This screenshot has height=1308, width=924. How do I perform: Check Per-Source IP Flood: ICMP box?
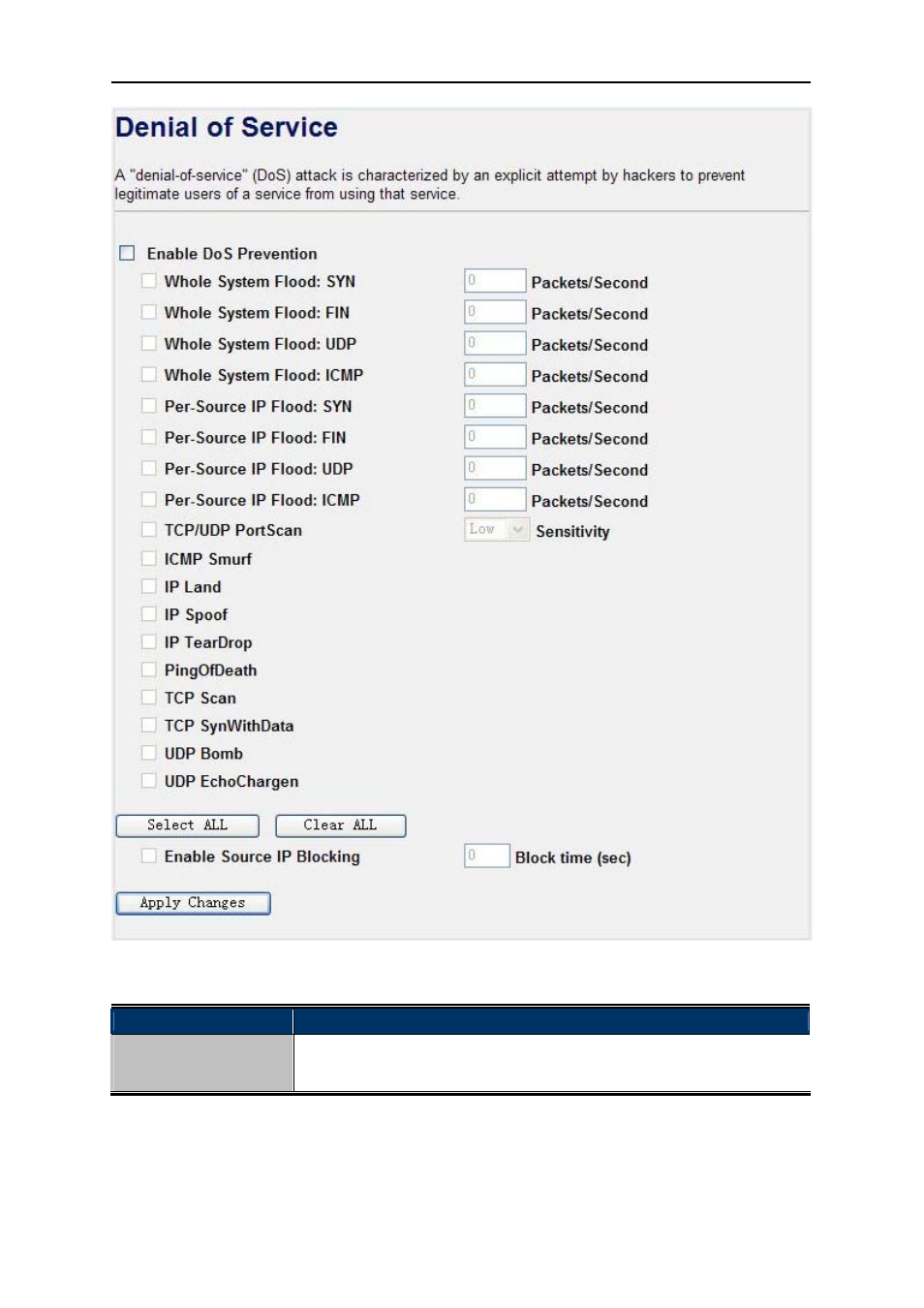pos(148,499)
